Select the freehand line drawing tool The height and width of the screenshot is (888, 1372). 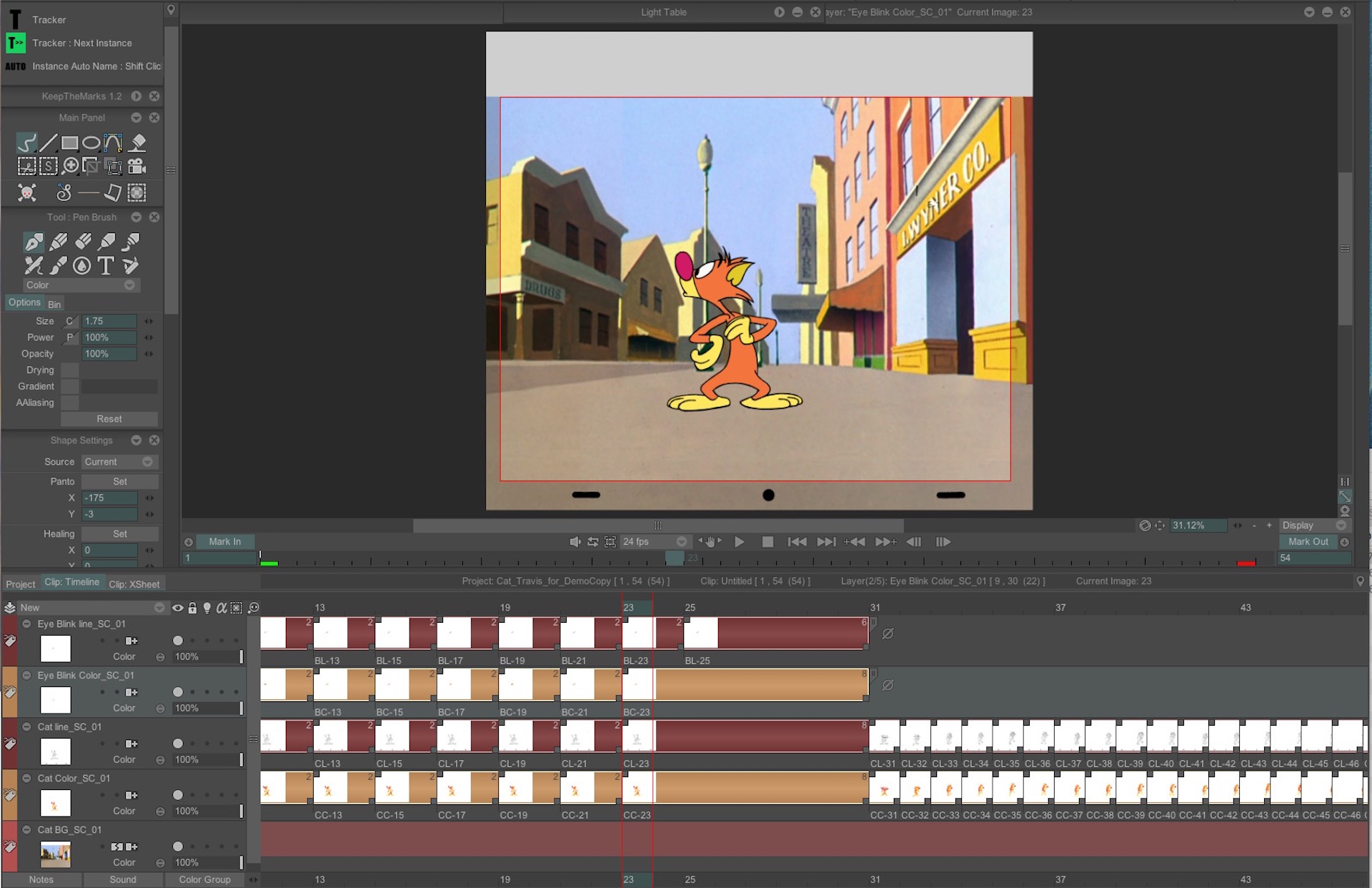pos(26,143)
